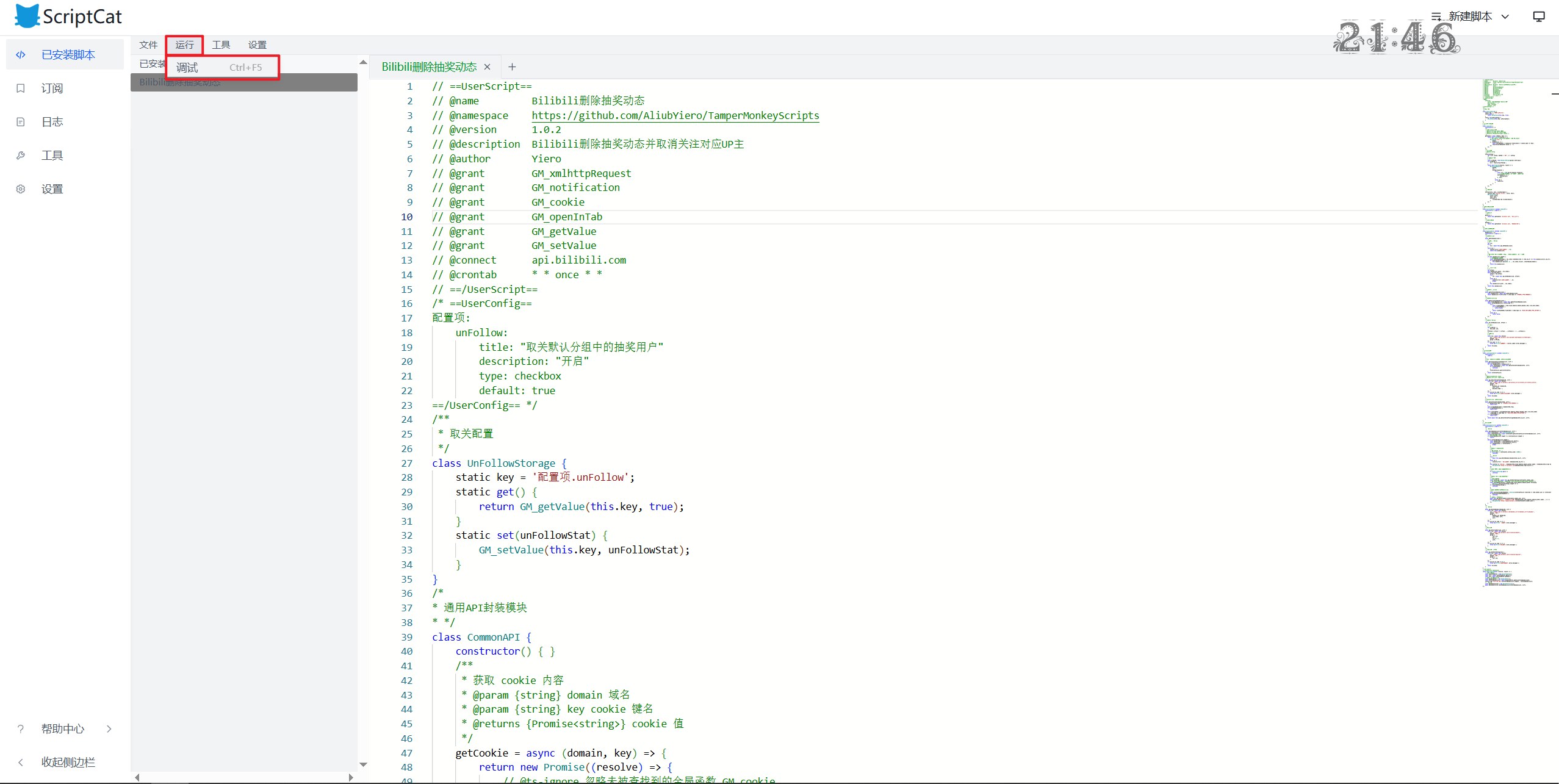The image size is (1559, 784).
Task: Open the GitHub namespace URL link
Action: [x=675, y=115]
